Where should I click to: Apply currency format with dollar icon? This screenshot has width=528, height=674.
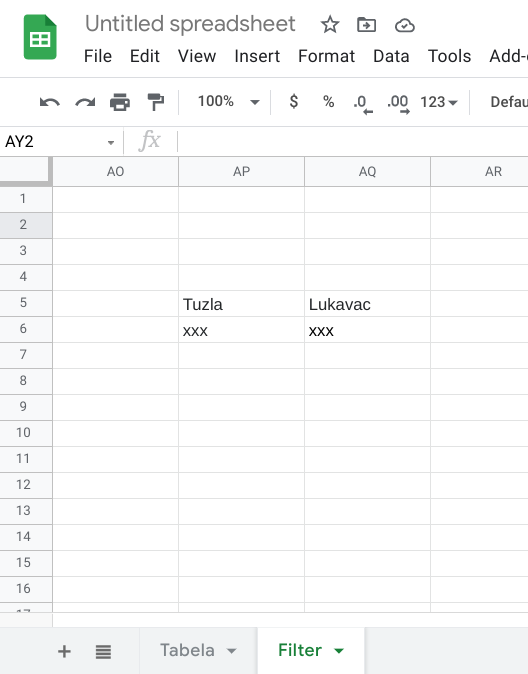[x=294, y=101]
